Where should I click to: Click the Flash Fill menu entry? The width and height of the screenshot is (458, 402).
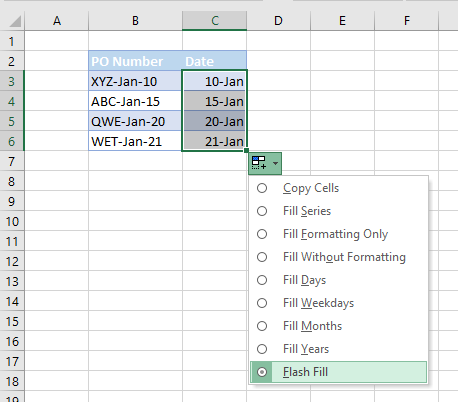pos(338,372)
